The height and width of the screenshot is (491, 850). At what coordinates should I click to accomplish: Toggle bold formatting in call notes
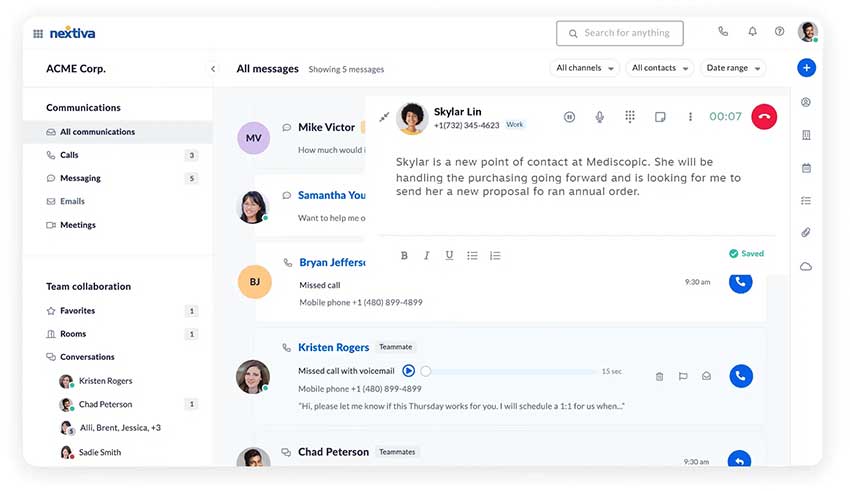(x=404, y=256)
